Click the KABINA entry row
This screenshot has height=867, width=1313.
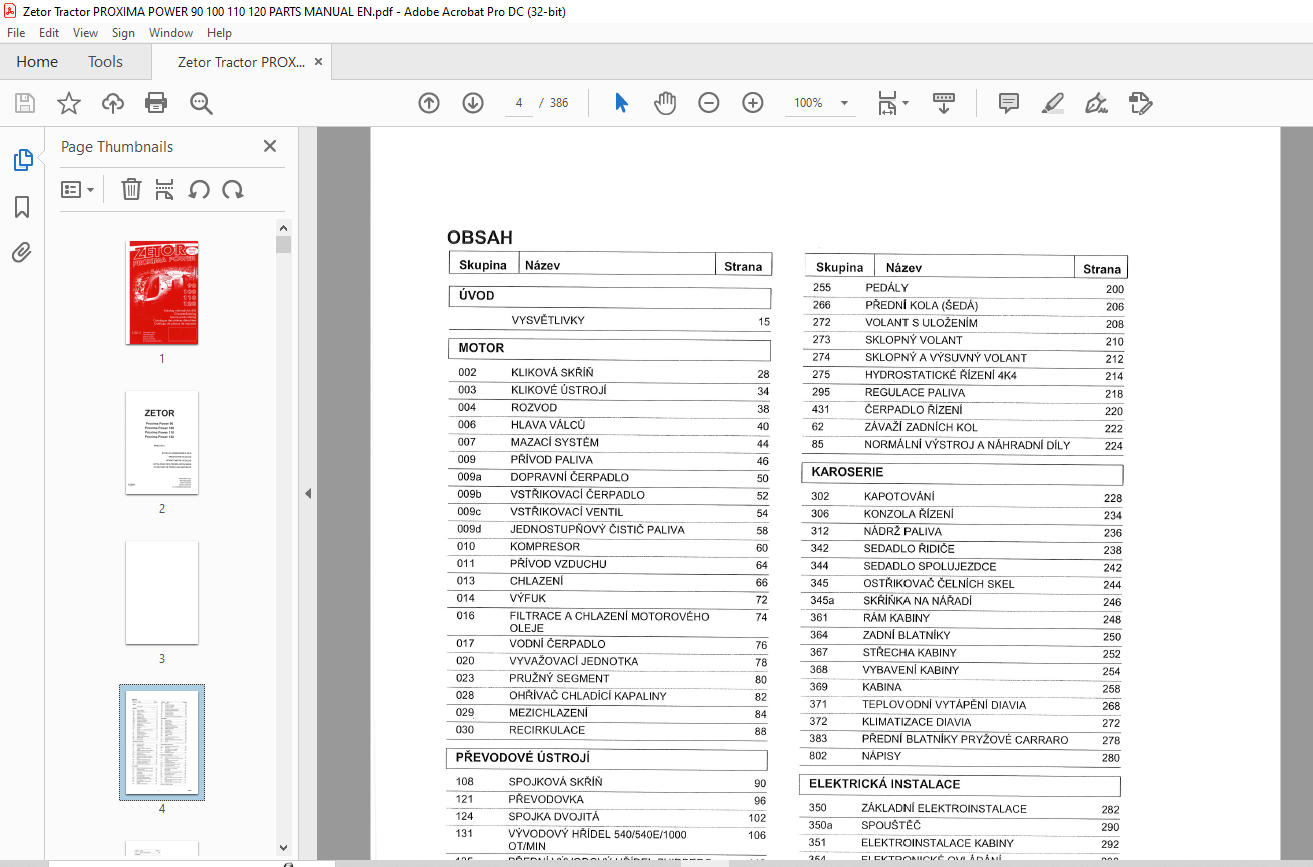(962, 688)
